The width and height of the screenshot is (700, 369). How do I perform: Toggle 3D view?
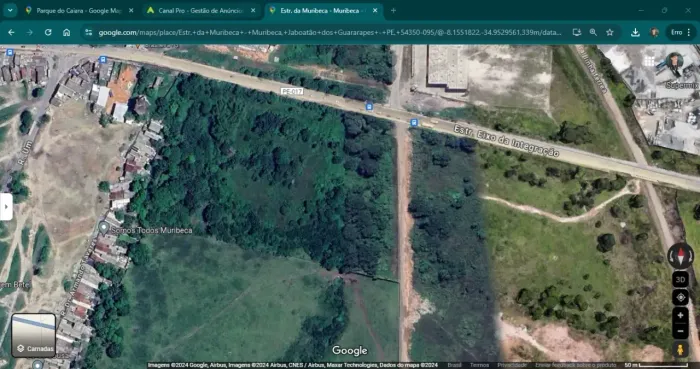pos(680,280)
